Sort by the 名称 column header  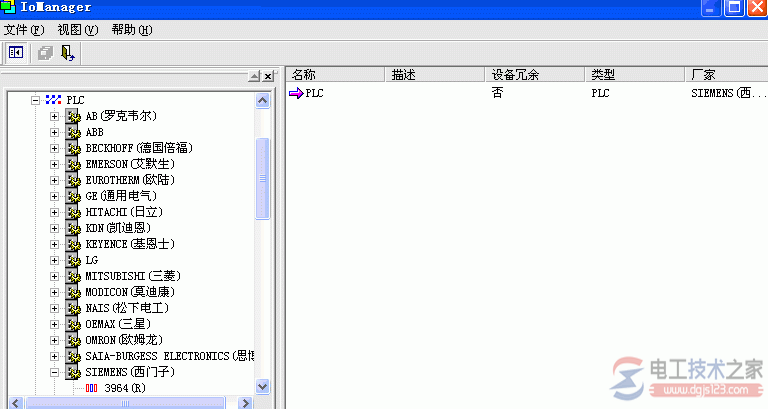336,74
